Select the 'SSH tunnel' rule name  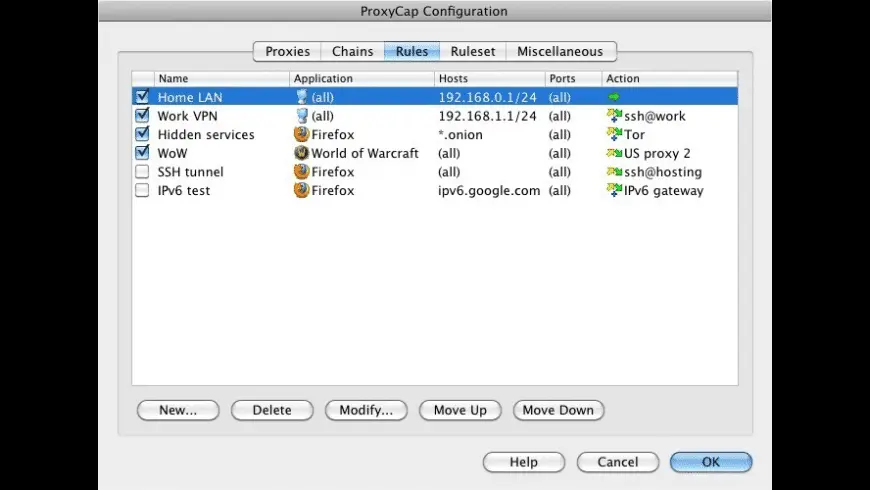(190, 171)
